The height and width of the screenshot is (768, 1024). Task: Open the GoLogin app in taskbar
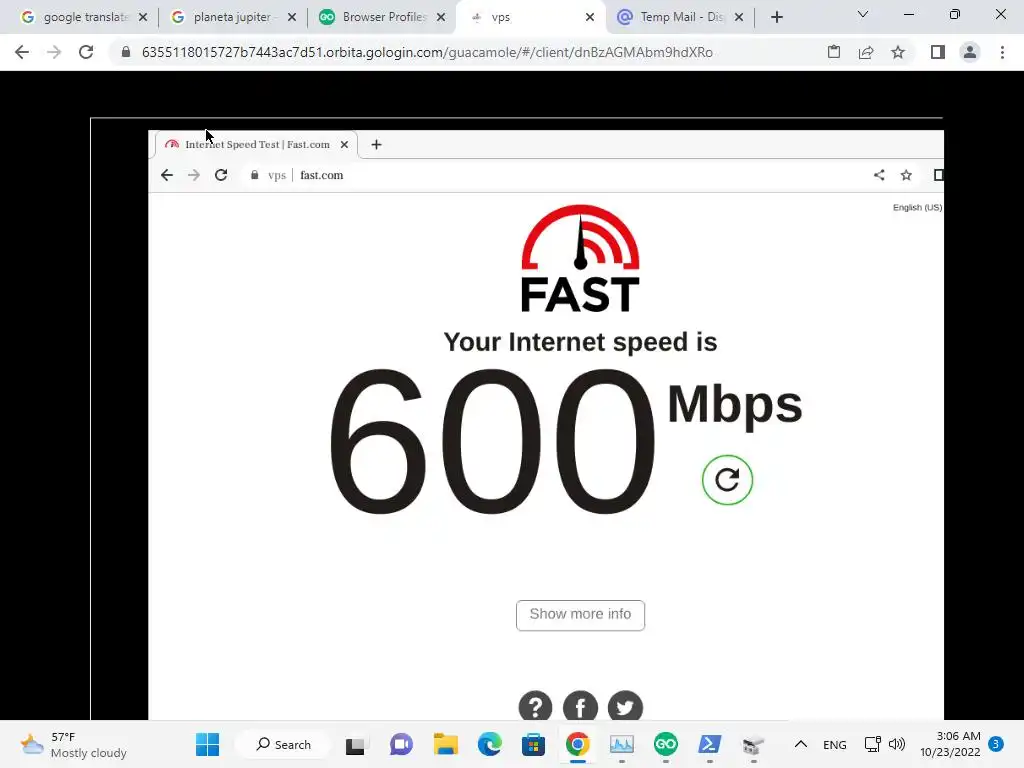[665, 744]
